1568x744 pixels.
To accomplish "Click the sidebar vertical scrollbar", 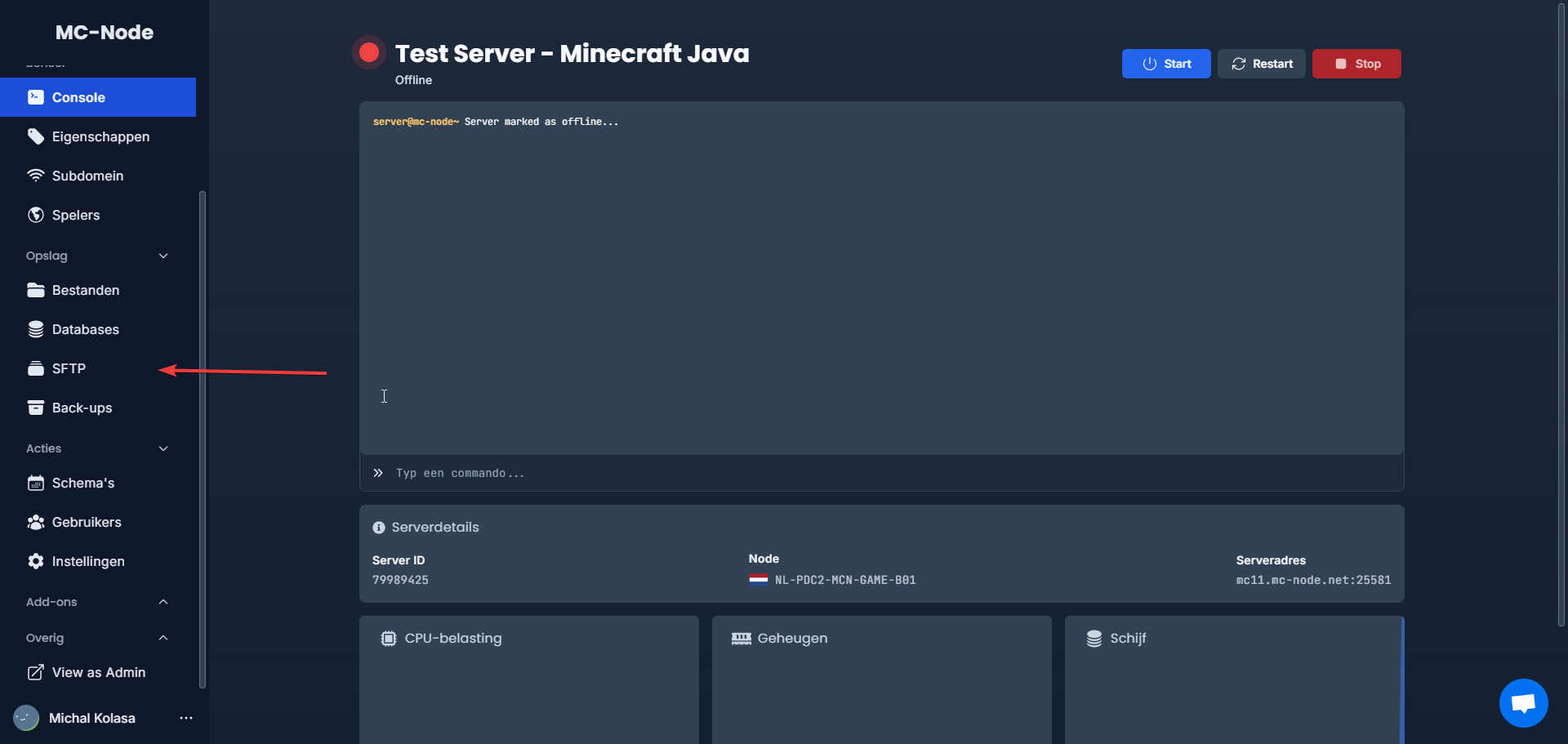I will (203, 439).
